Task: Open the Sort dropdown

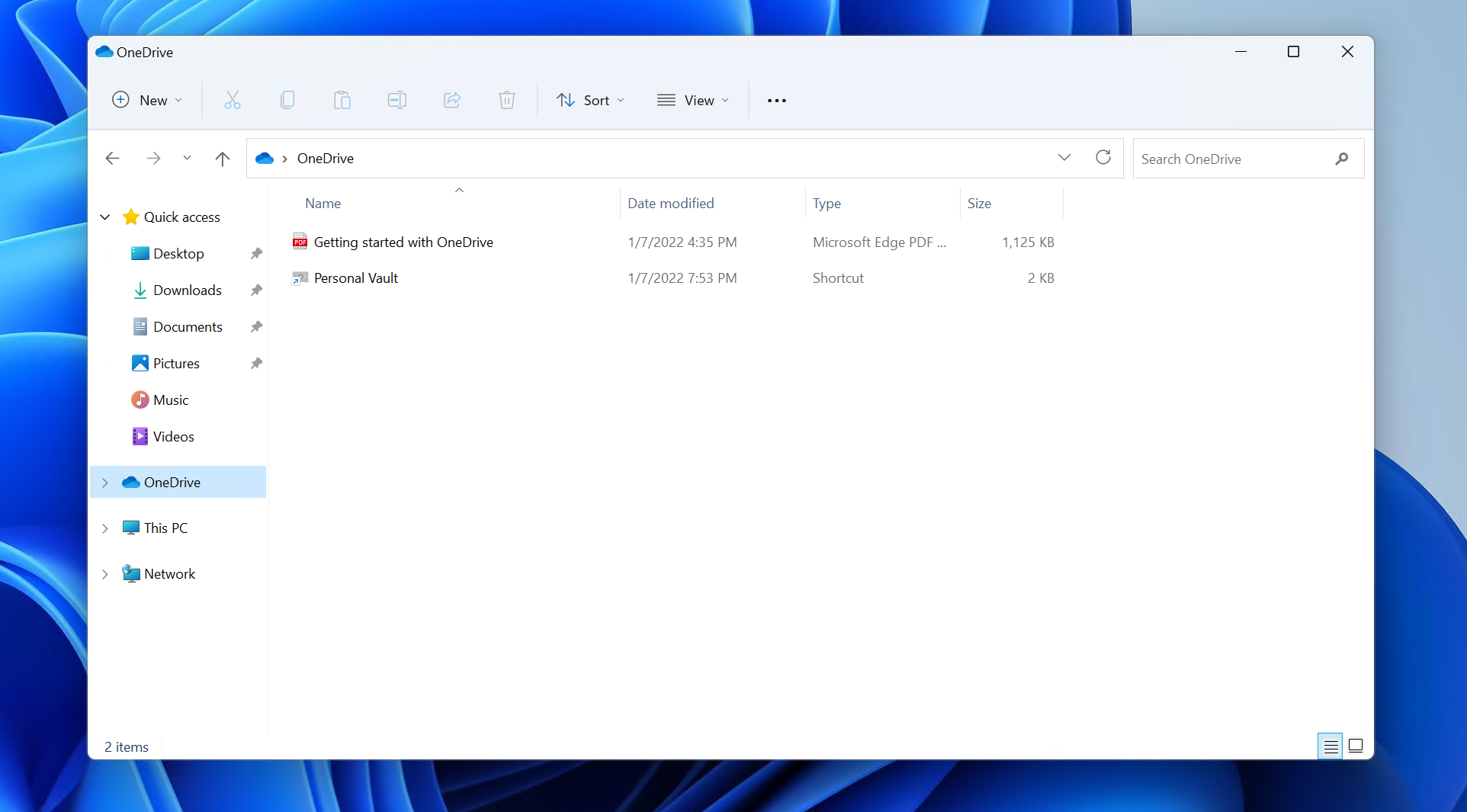Action: tap(590, 100)
